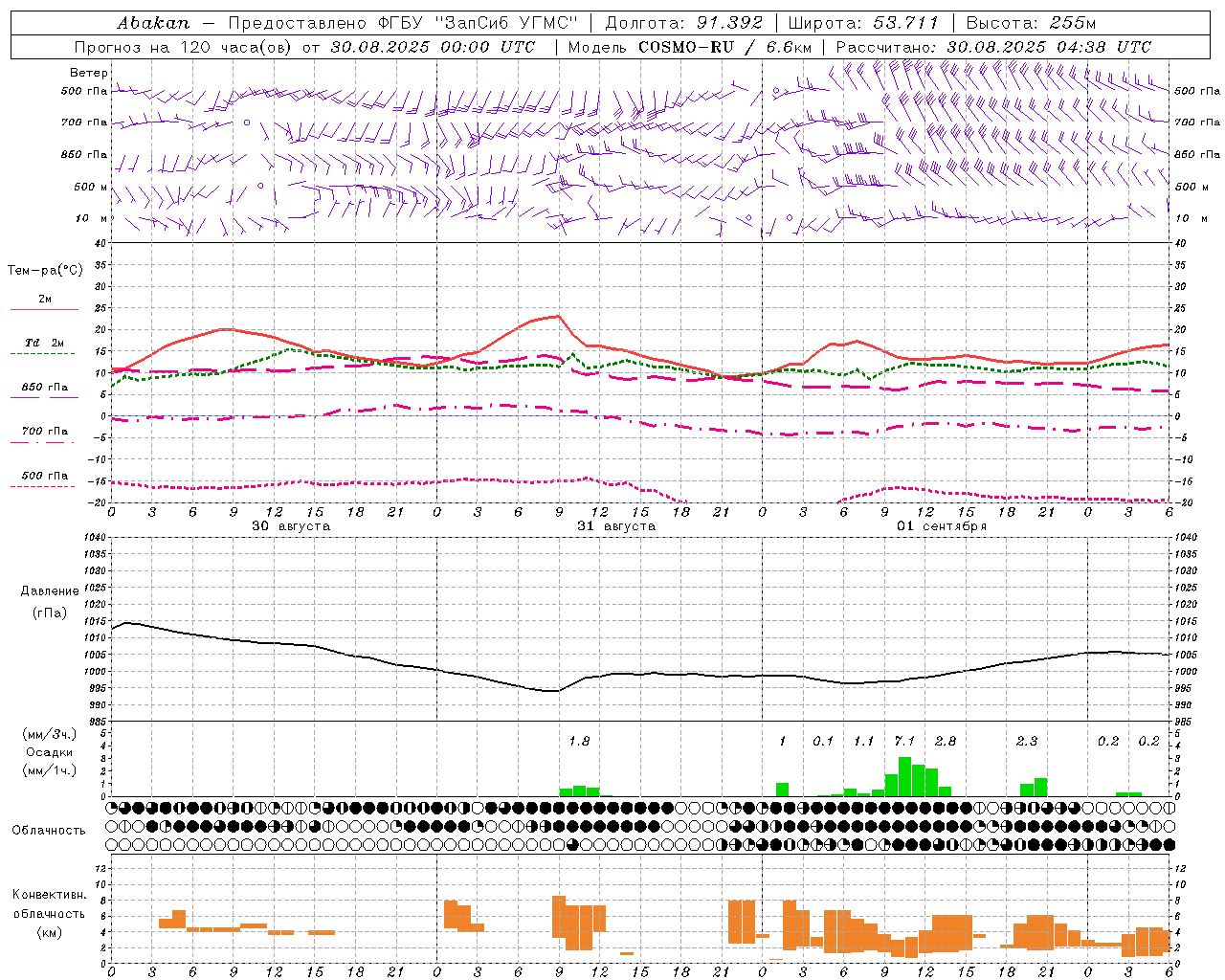The height and width of the screenshot is (980, 1225).
Task: Click the Ветер panel label
Action: click(x=88, y=73)
